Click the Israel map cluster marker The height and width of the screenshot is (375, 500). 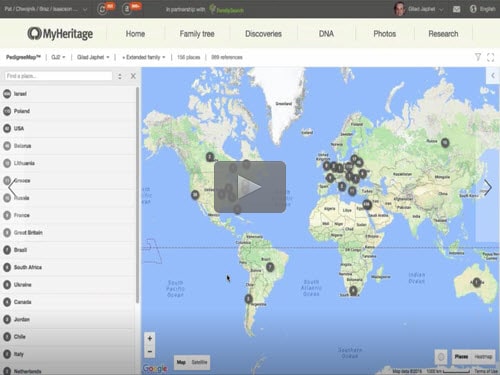367,204
